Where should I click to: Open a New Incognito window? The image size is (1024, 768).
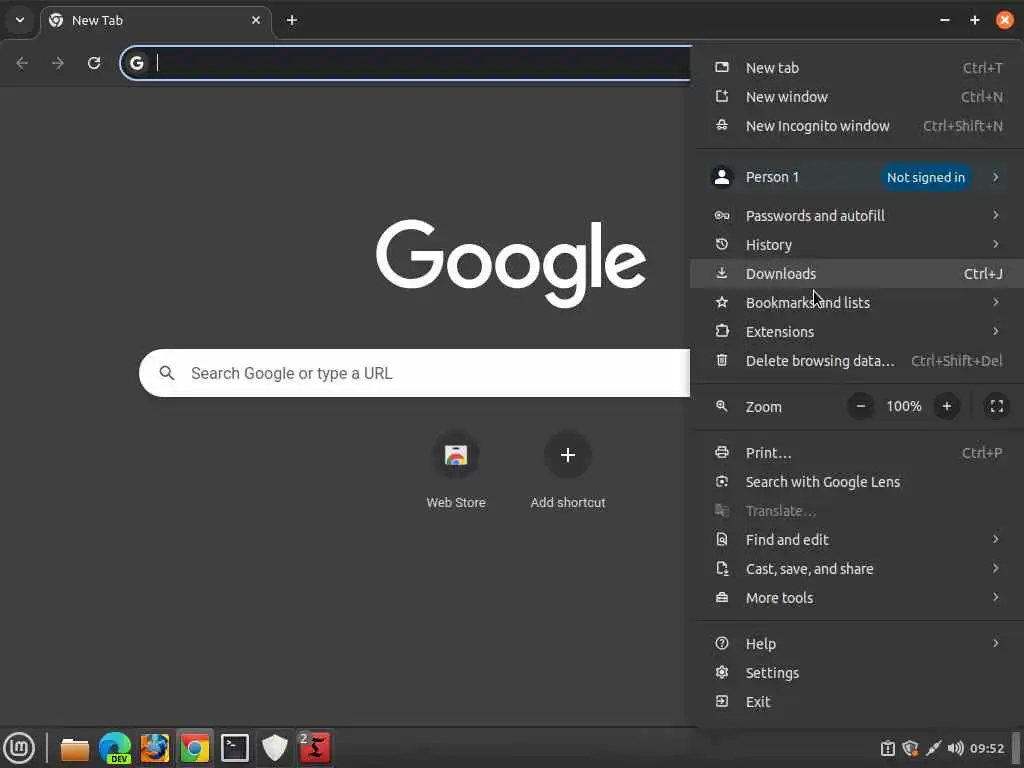point(857,126)
